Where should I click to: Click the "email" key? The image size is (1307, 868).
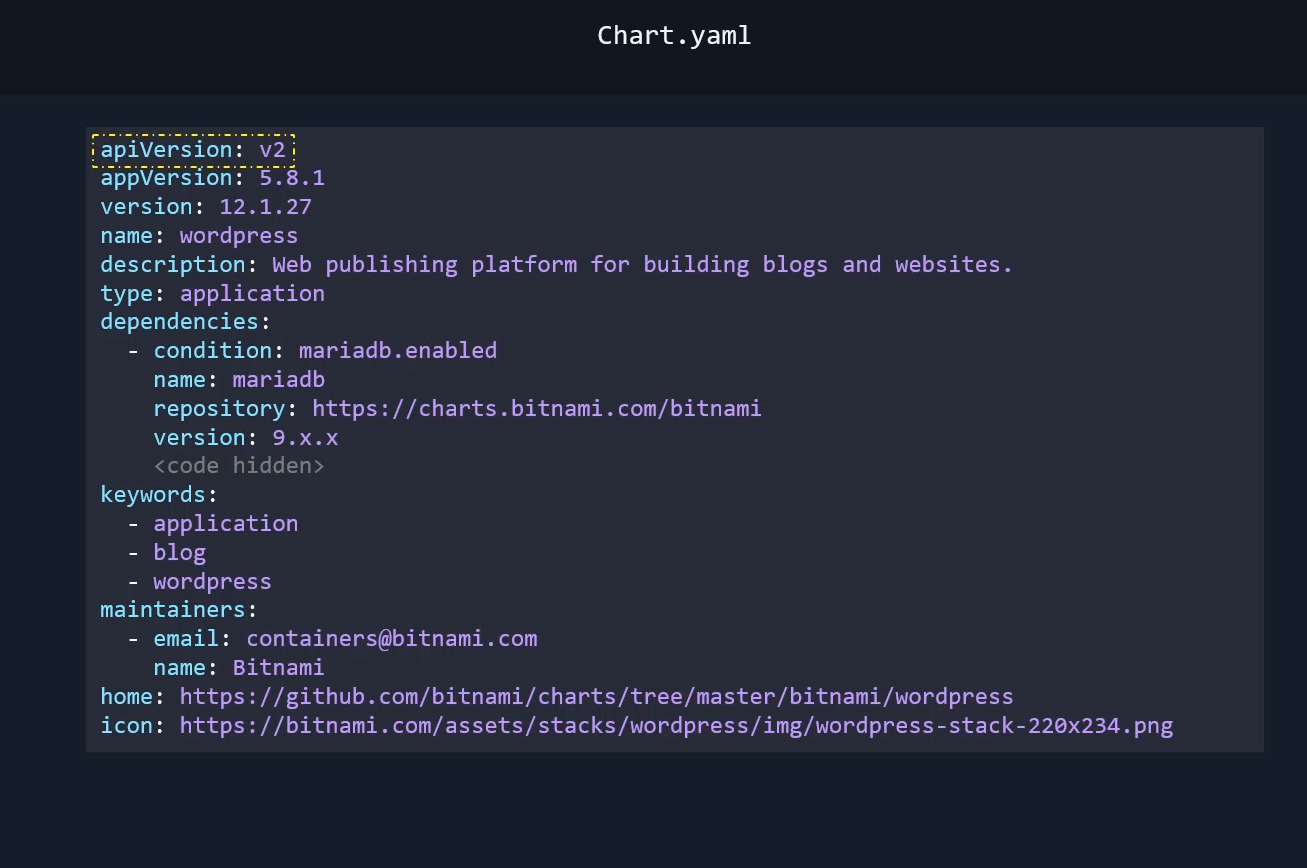[186, 639]
